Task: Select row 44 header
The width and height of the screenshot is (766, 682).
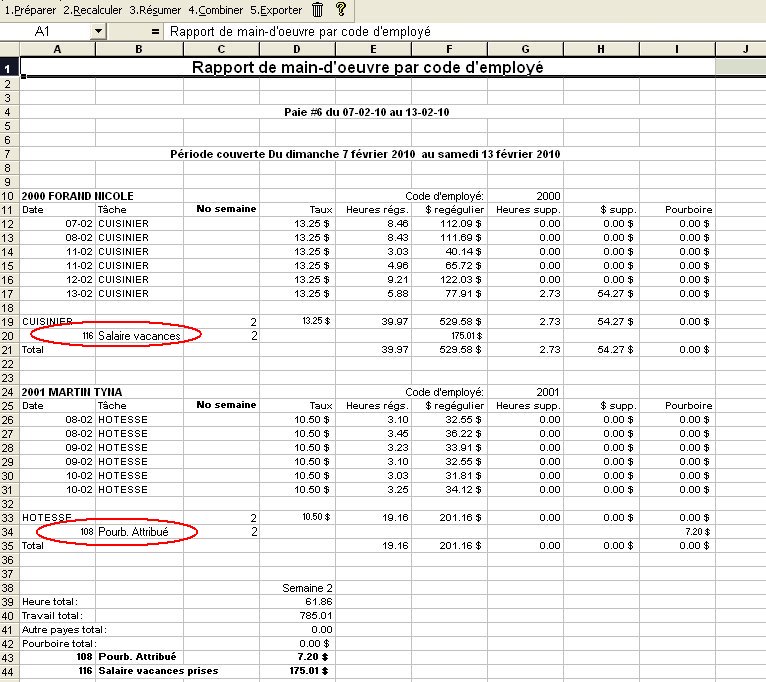Action: [x=9, y=672]
